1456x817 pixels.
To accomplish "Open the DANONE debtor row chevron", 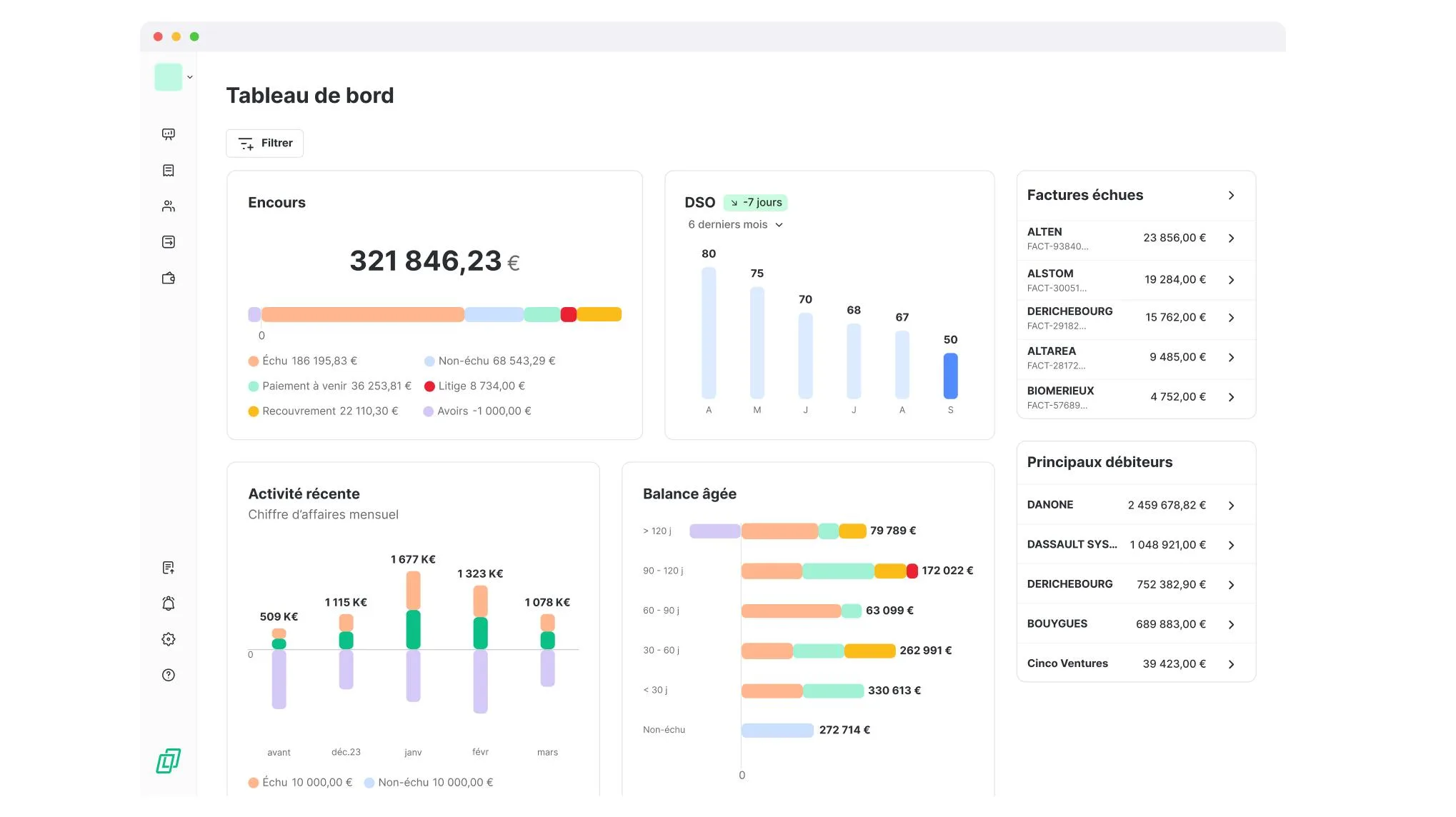I will [x=1232, y=506].
